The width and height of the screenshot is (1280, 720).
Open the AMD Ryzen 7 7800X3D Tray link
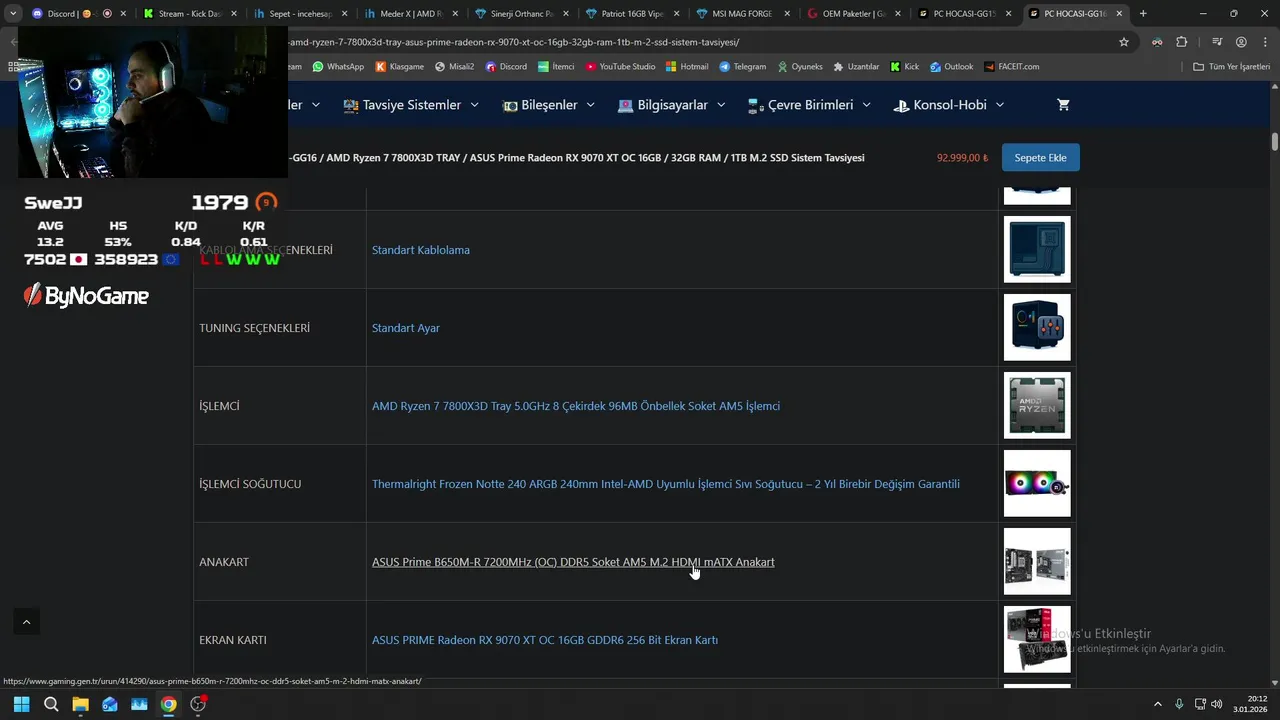576,406
